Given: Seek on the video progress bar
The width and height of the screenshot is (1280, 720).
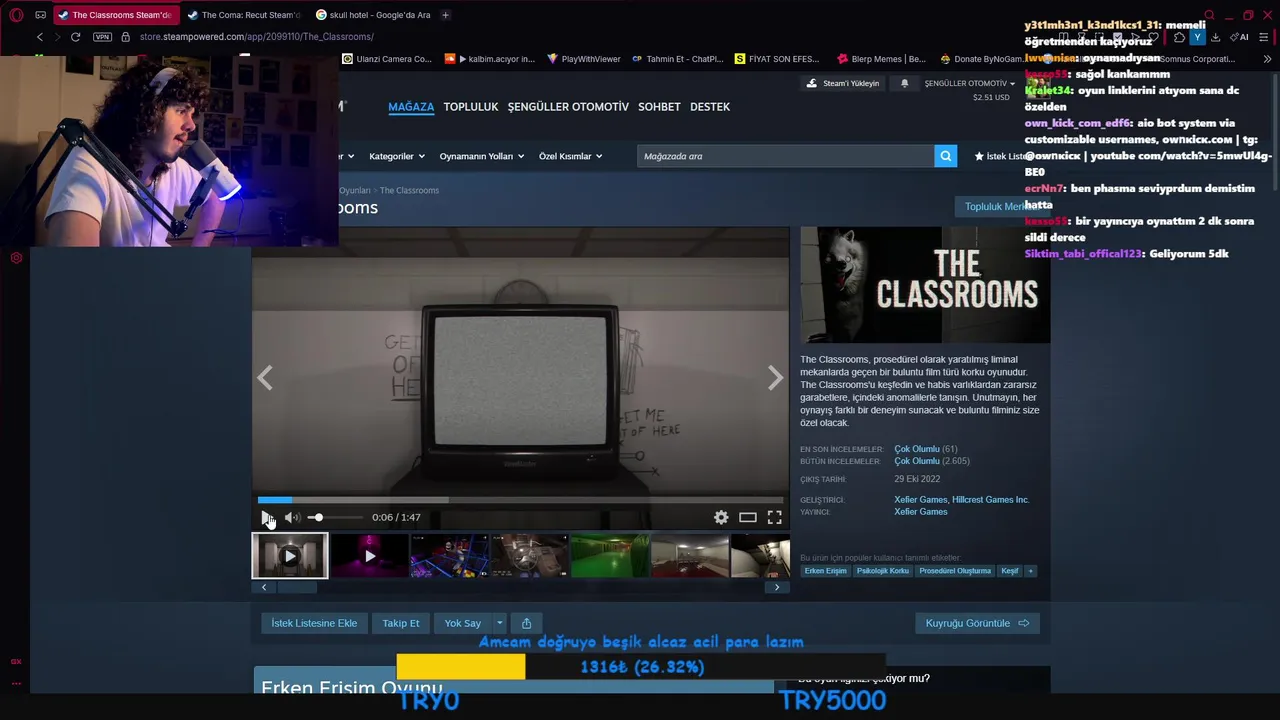Looking at the screenshot, I should click(x=520, y=500).
